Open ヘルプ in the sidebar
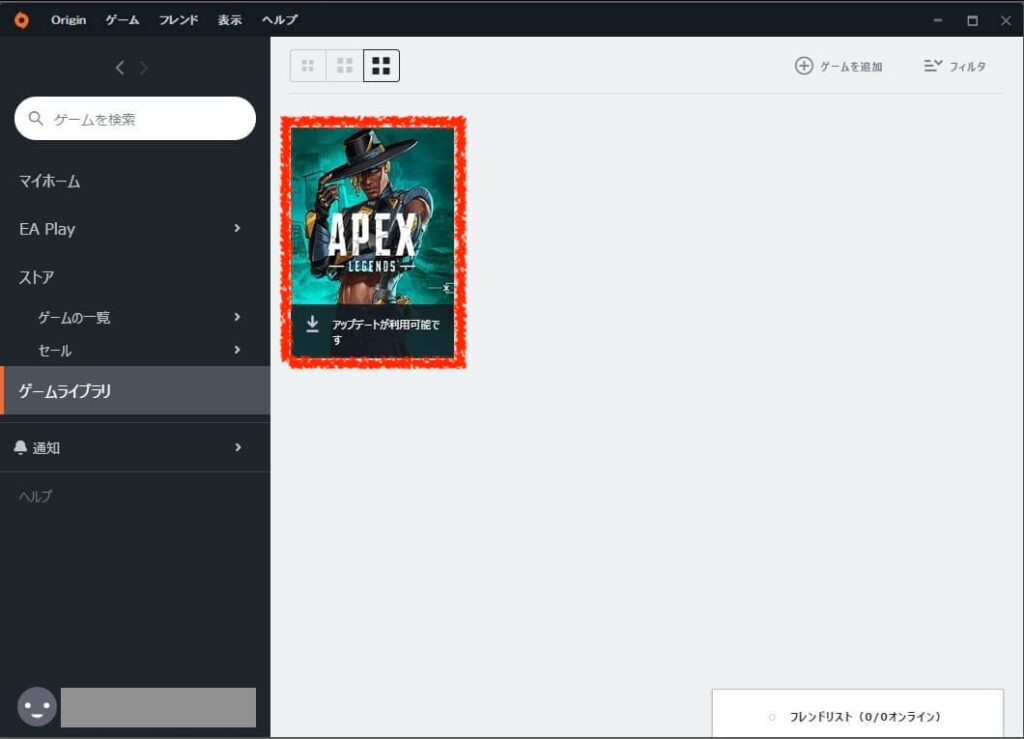The height and width of the screenshot is (739, 1024). (x=35, y=496)
